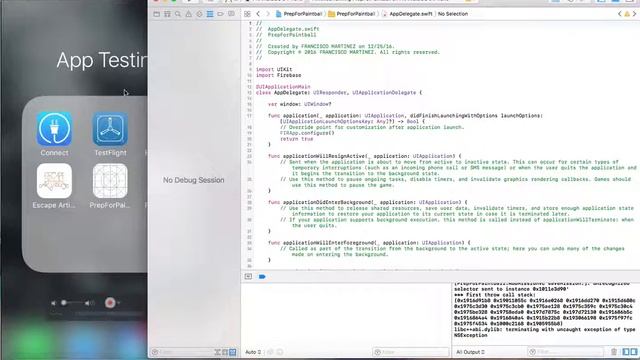Toggle the variables view pane button
640x360 pixels.
626,352
